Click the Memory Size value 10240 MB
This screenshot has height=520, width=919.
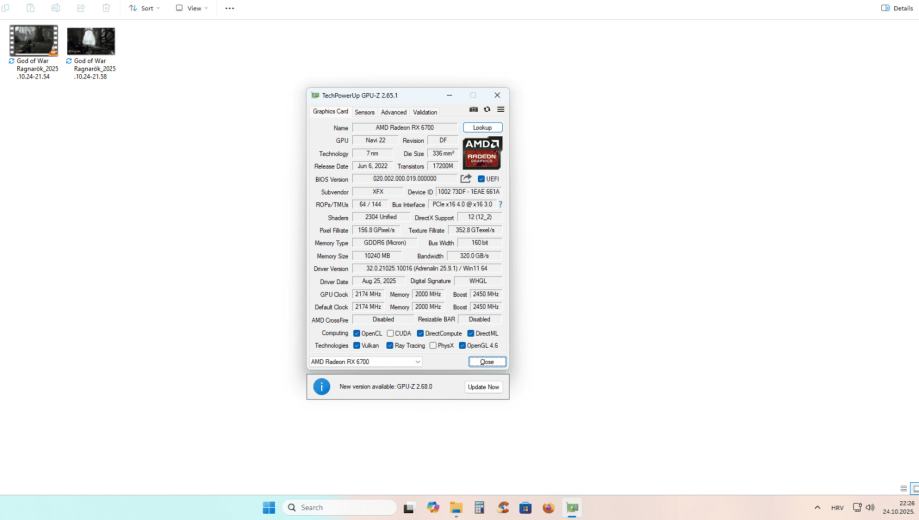click(377, 256)
